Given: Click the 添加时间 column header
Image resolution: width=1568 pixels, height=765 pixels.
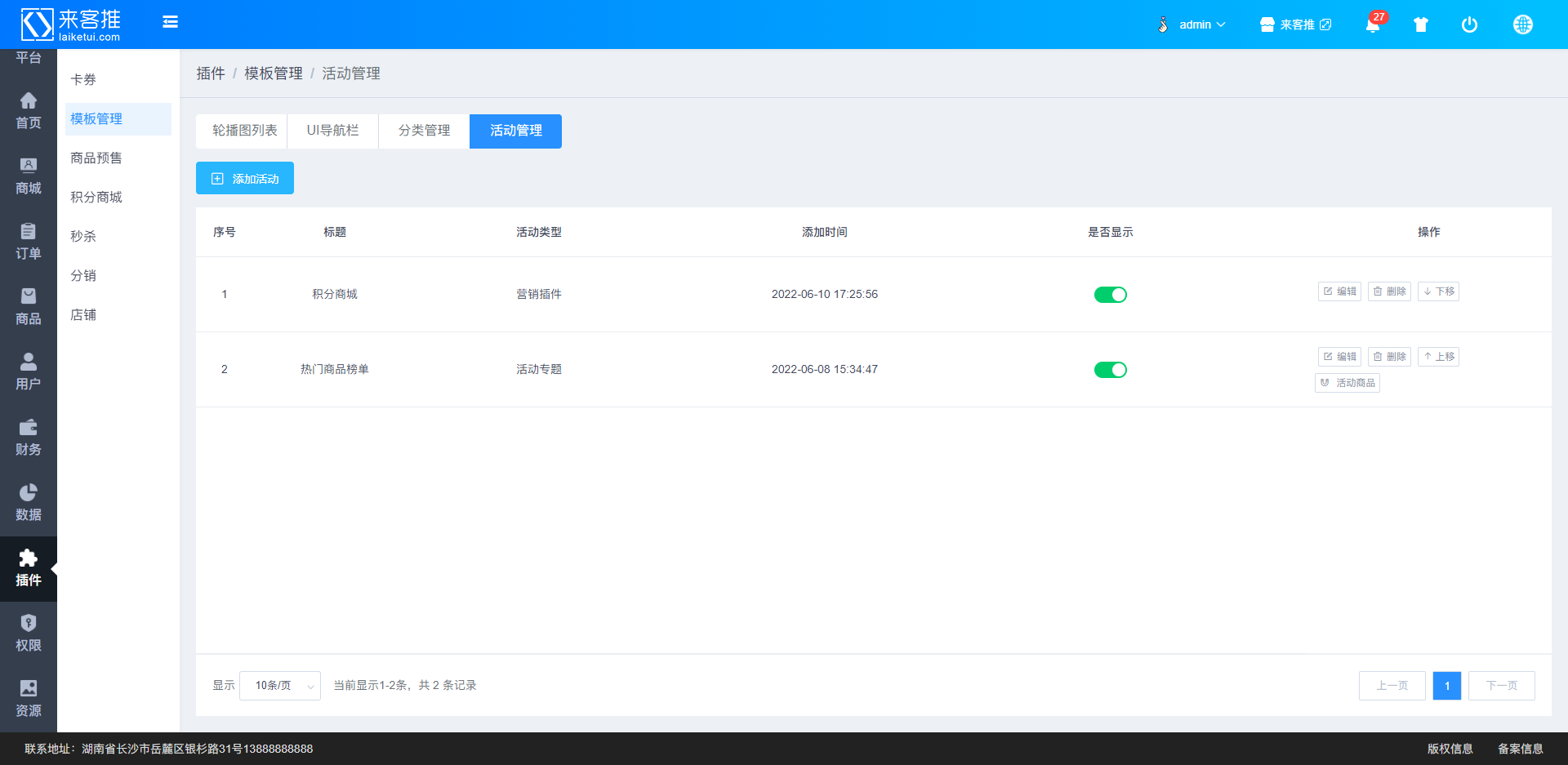Looking at the screenshot, I should (x=825, y=233).
